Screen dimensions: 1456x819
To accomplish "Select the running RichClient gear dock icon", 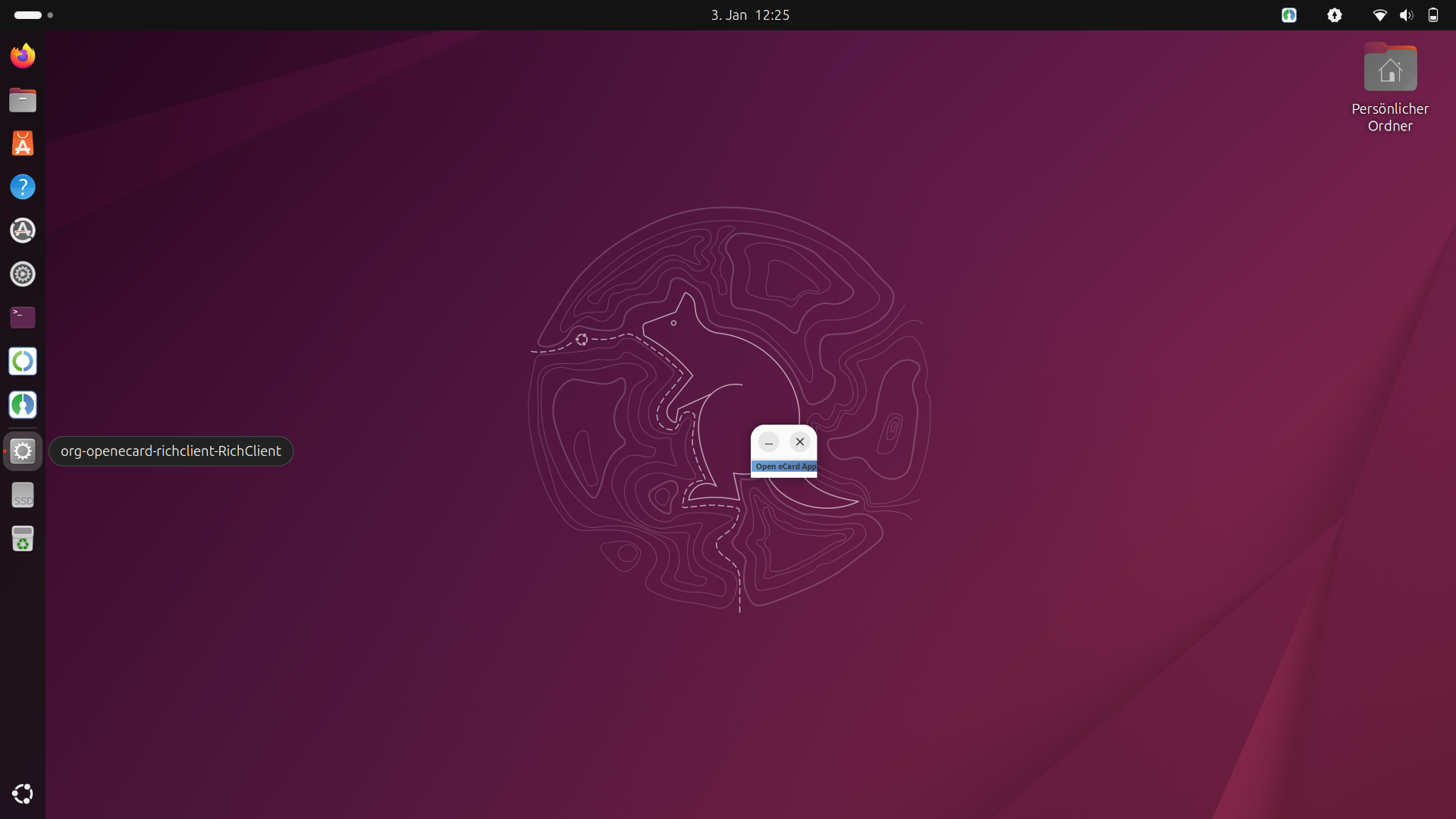I will tap(23, 451).
